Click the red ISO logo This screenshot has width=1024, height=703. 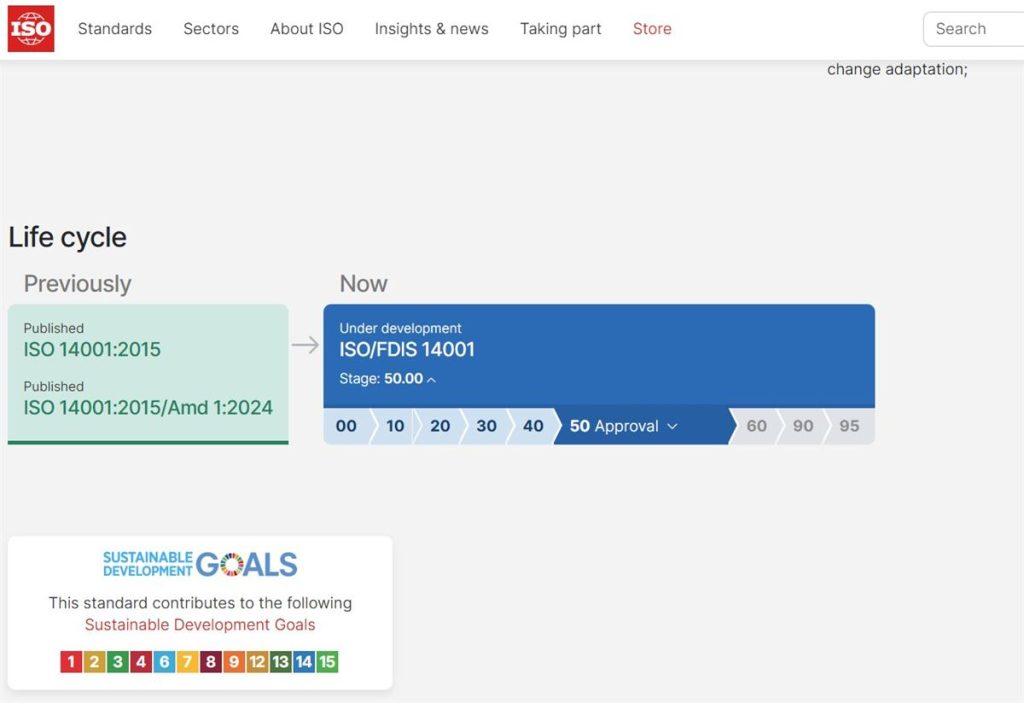coord(31,29)
